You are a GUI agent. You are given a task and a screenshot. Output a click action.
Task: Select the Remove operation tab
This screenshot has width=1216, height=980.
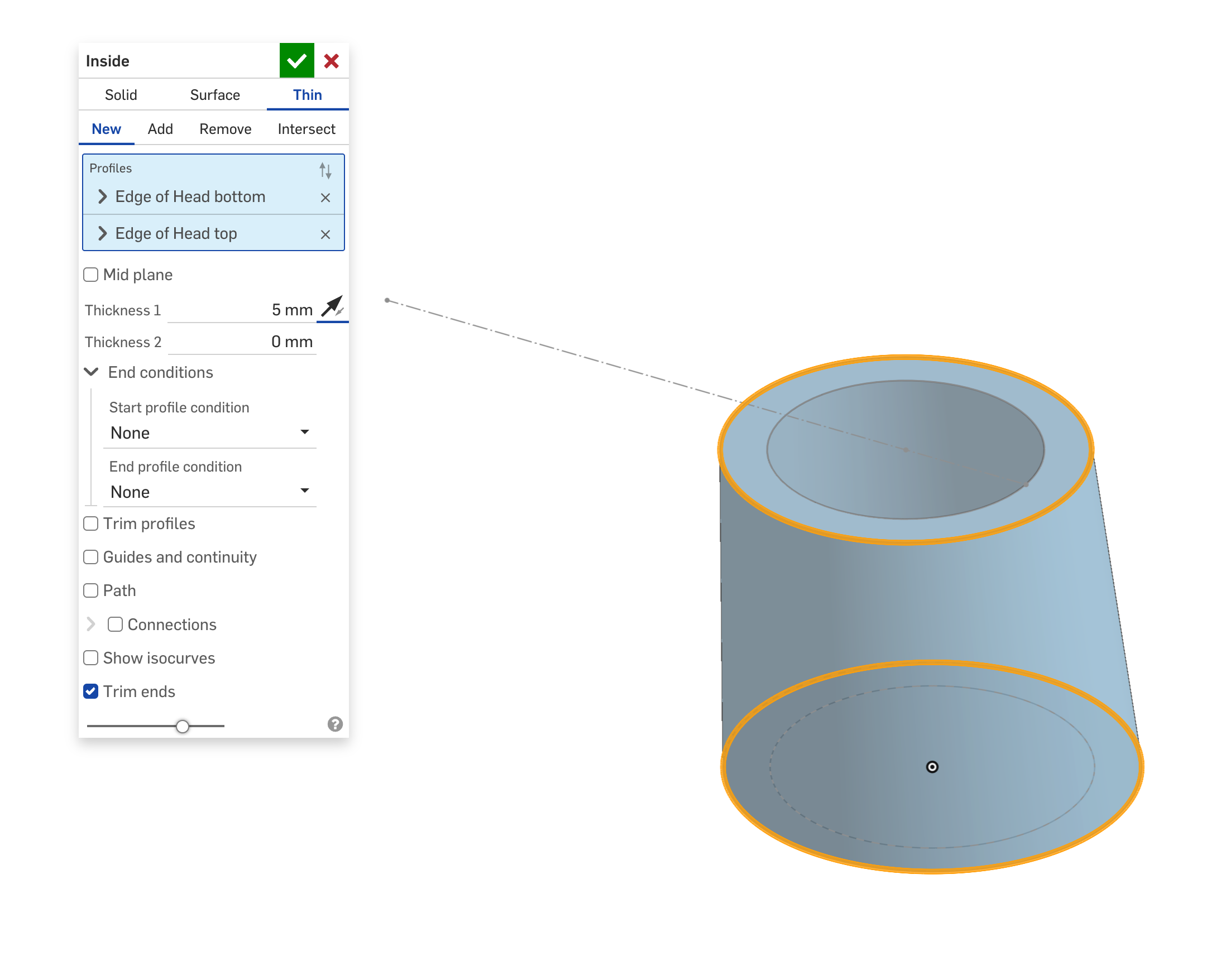click(225, 129)
